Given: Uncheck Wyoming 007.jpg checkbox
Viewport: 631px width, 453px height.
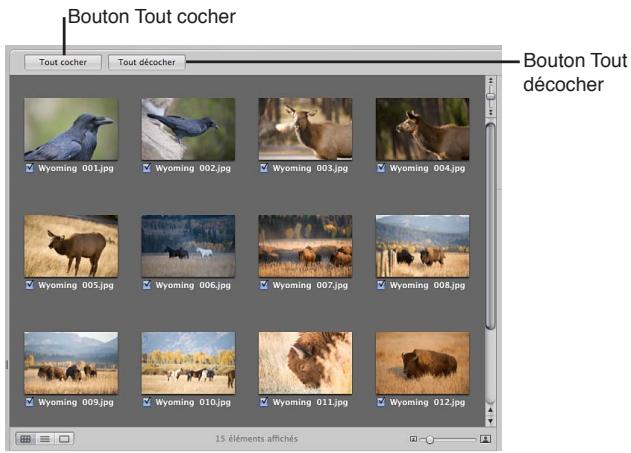Looking at the screenshot, I should coord(264,285).
